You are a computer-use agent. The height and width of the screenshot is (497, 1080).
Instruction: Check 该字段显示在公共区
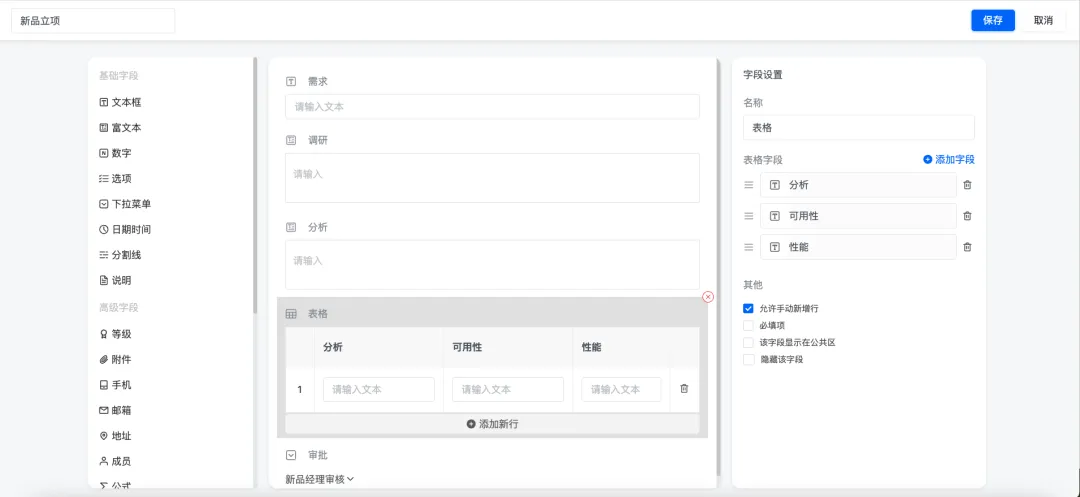coord(749,342)
